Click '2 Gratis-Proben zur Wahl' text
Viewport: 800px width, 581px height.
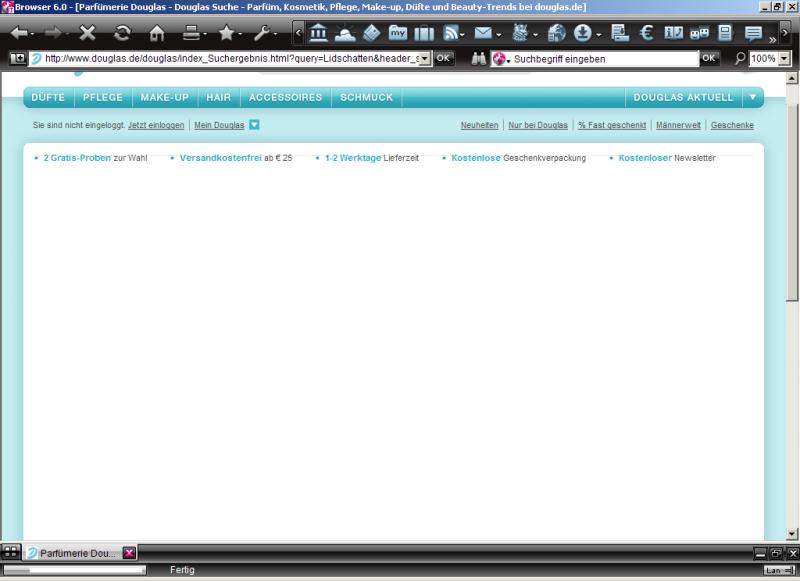click(x=95, y=158)
